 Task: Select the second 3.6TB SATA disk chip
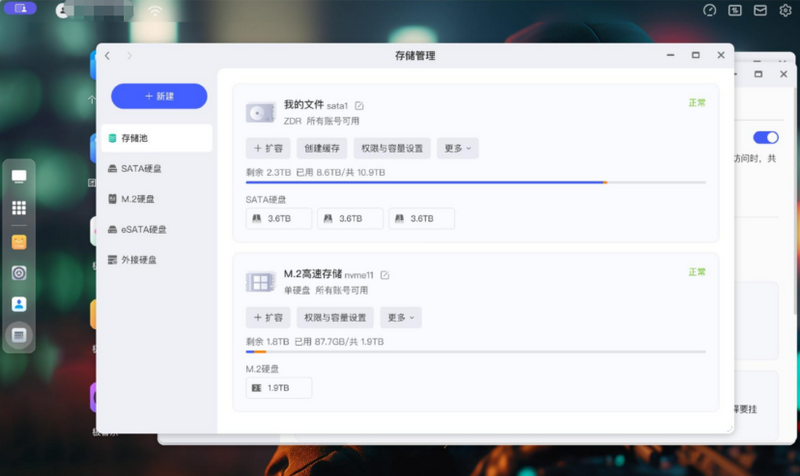[x=350, y=219]
